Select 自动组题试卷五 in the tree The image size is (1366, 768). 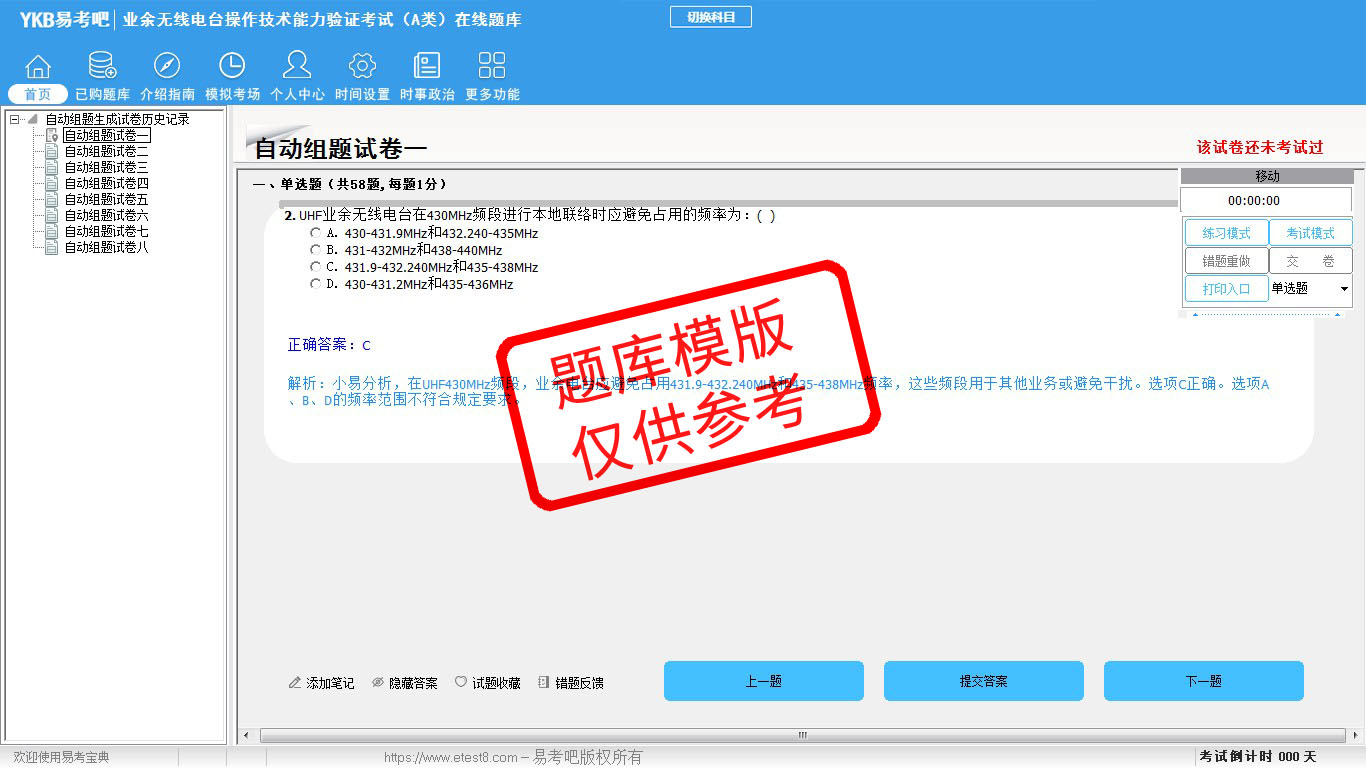(107, 199)
